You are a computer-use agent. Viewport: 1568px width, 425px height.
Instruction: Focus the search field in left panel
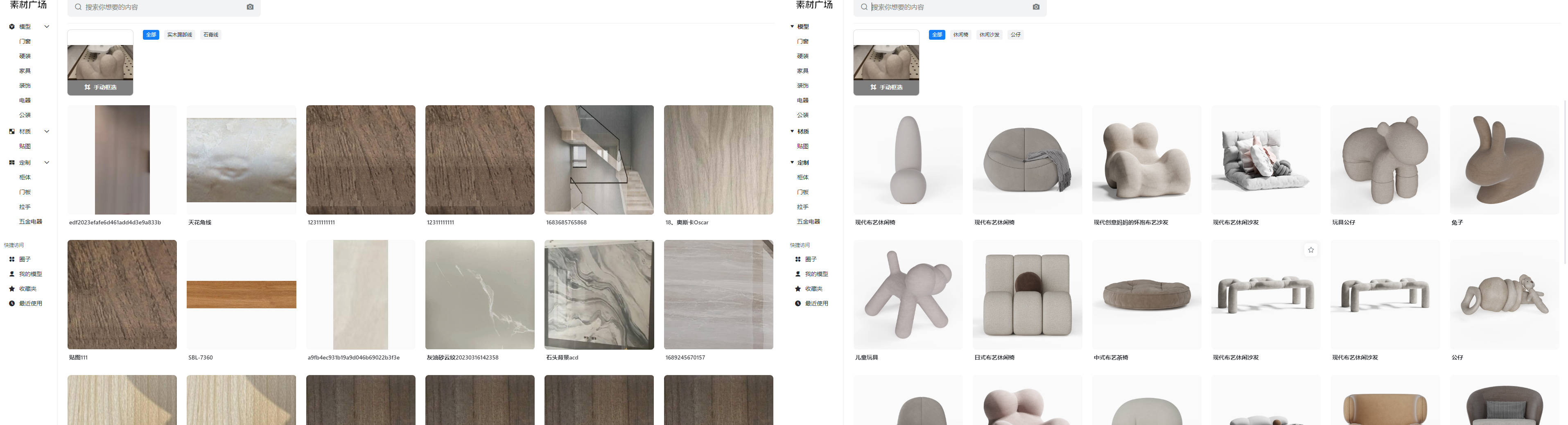pyautogui.click(x=164, y=7)
